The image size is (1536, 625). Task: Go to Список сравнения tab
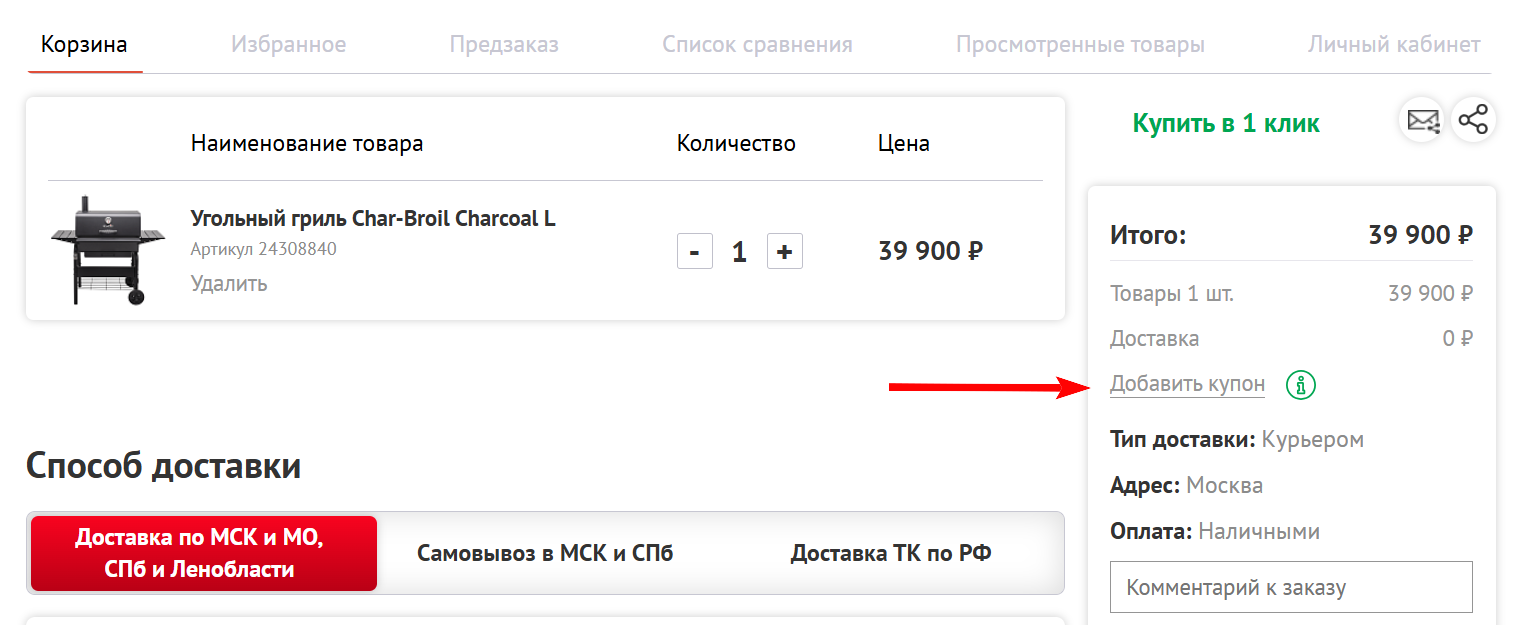click(757, 45)
